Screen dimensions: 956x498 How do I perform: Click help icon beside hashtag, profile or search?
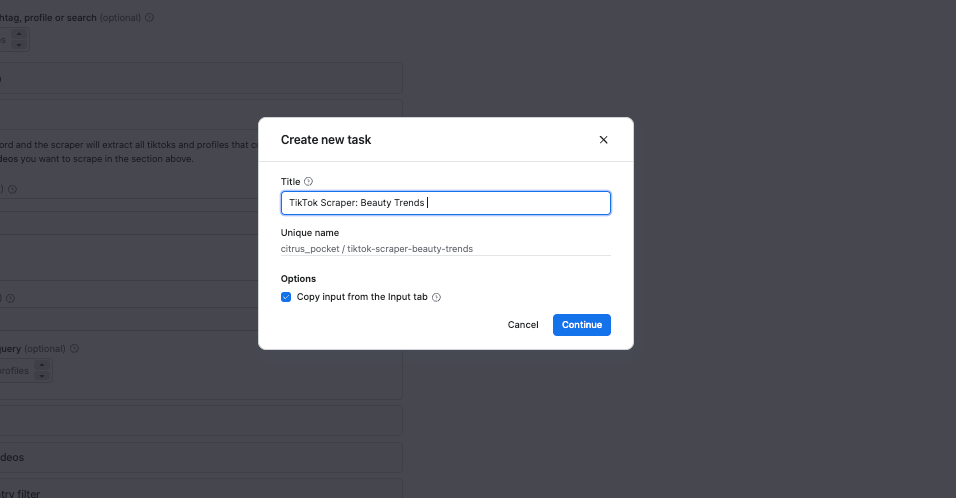pyautogui.click(x=149, y=18)
